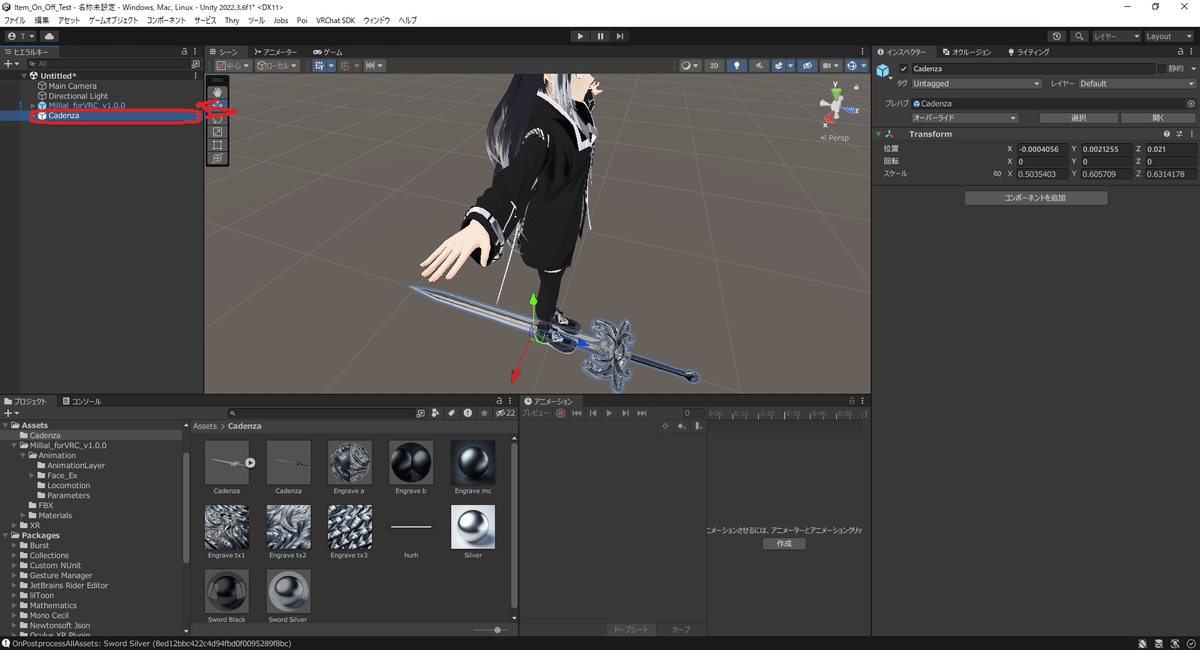
Task: Select the Silver material thumbnail
Action: (x=473, y=527)
